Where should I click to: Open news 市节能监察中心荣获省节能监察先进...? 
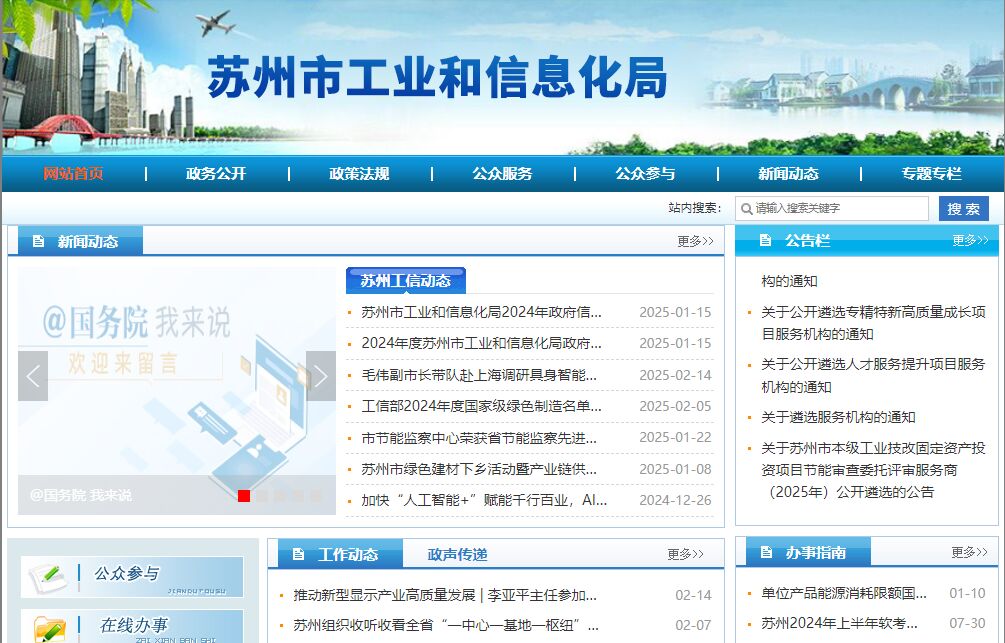click(x=479, y=438)
